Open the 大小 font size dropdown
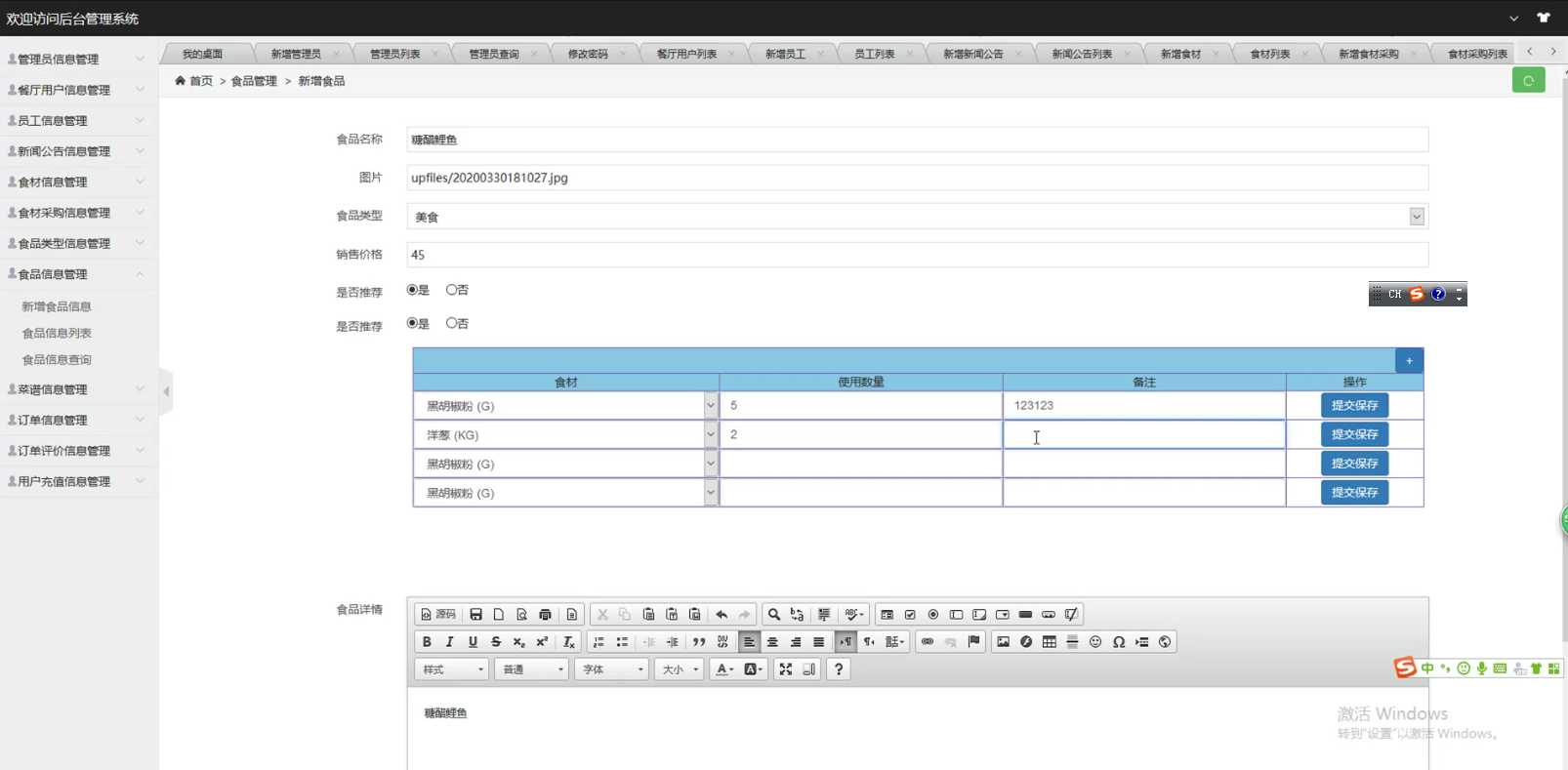 click(x=680, y=669)
